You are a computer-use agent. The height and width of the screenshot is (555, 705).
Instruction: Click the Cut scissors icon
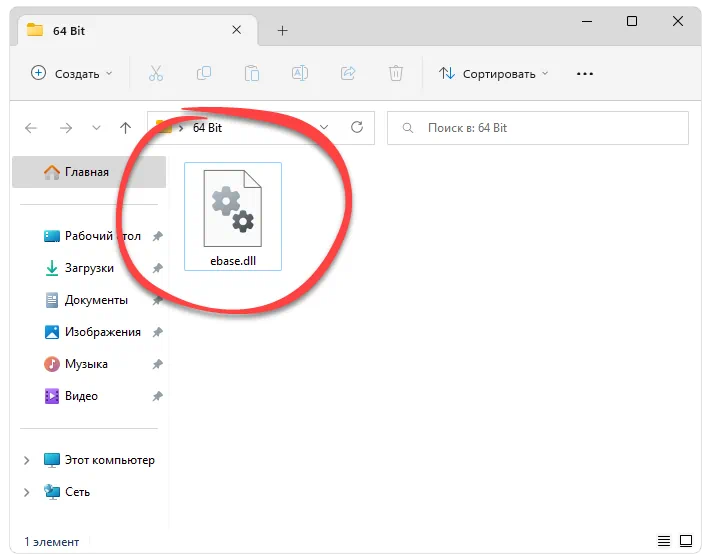(156, 73)
